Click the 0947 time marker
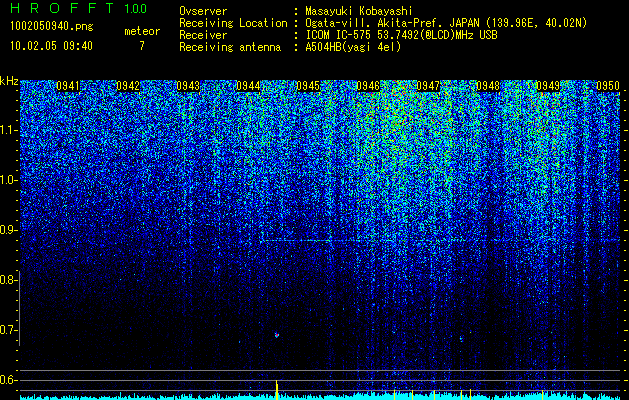This screenshot has width=629, height=400. [x=428, y=86]
